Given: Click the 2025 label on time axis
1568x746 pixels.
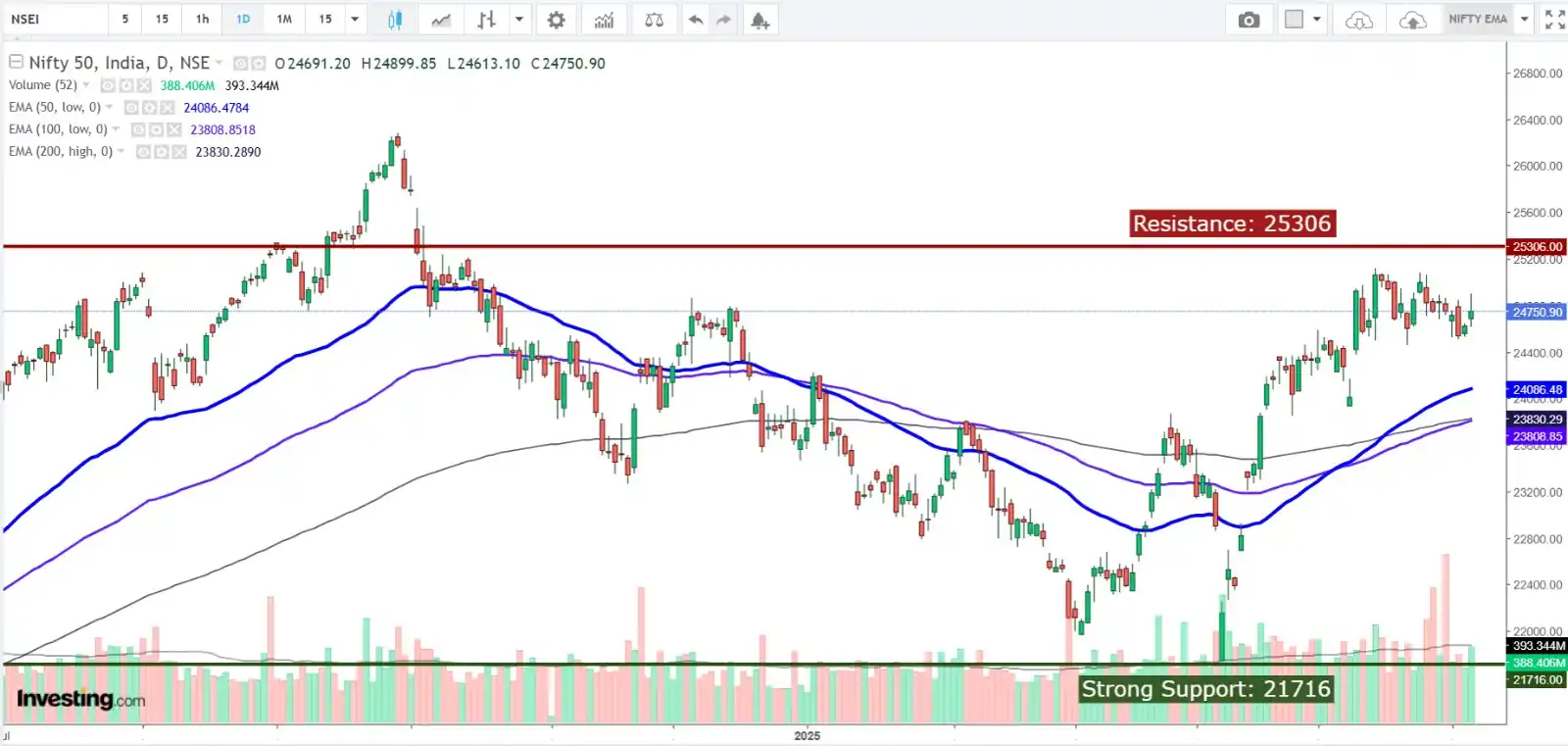Looking at the screenshot, I should pyautogui.click(x=807, y=736).
